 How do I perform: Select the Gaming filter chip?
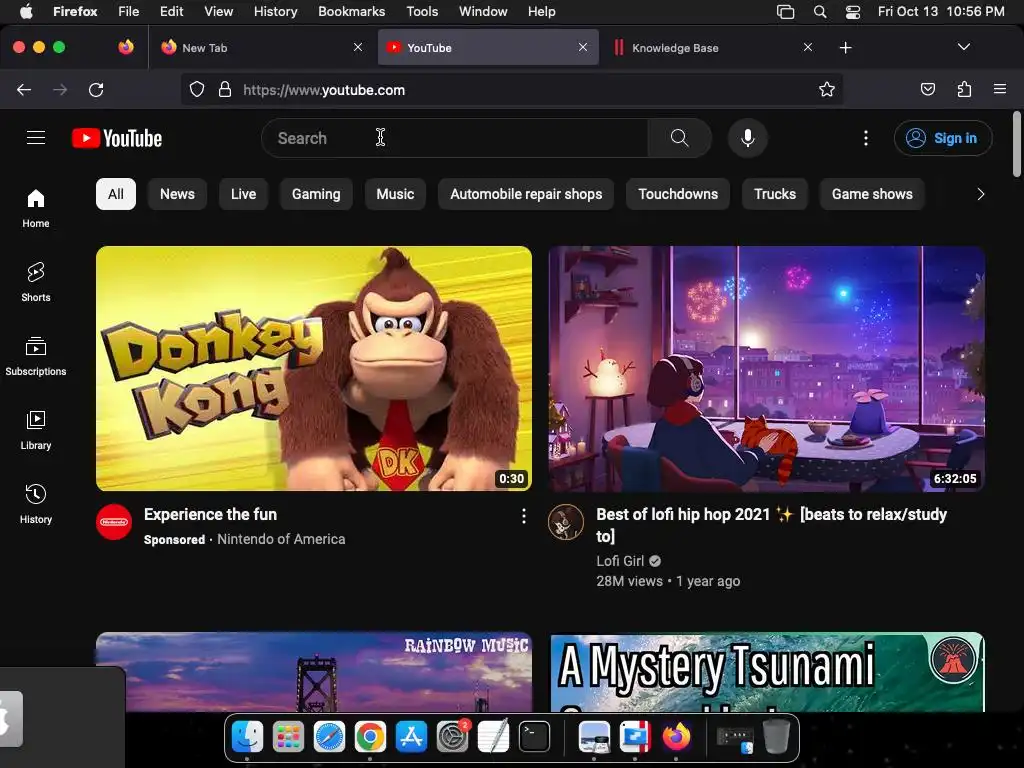(316, 194)
